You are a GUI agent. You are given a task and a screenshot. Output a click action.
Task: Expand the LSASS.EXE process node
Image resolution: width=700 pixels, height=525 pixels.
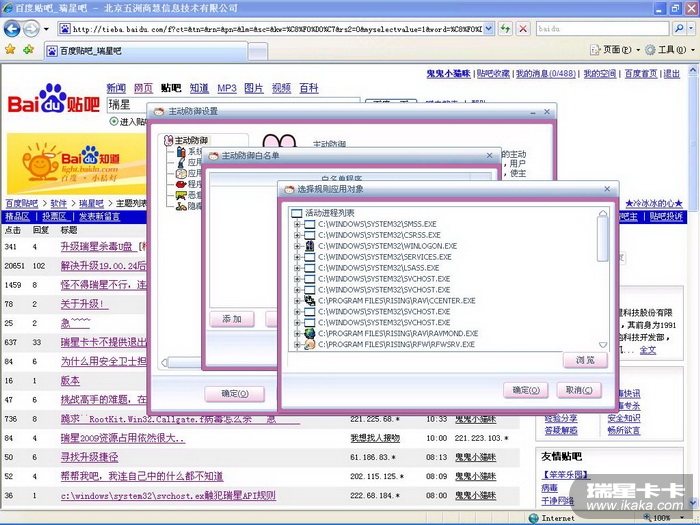click(297, 267)
